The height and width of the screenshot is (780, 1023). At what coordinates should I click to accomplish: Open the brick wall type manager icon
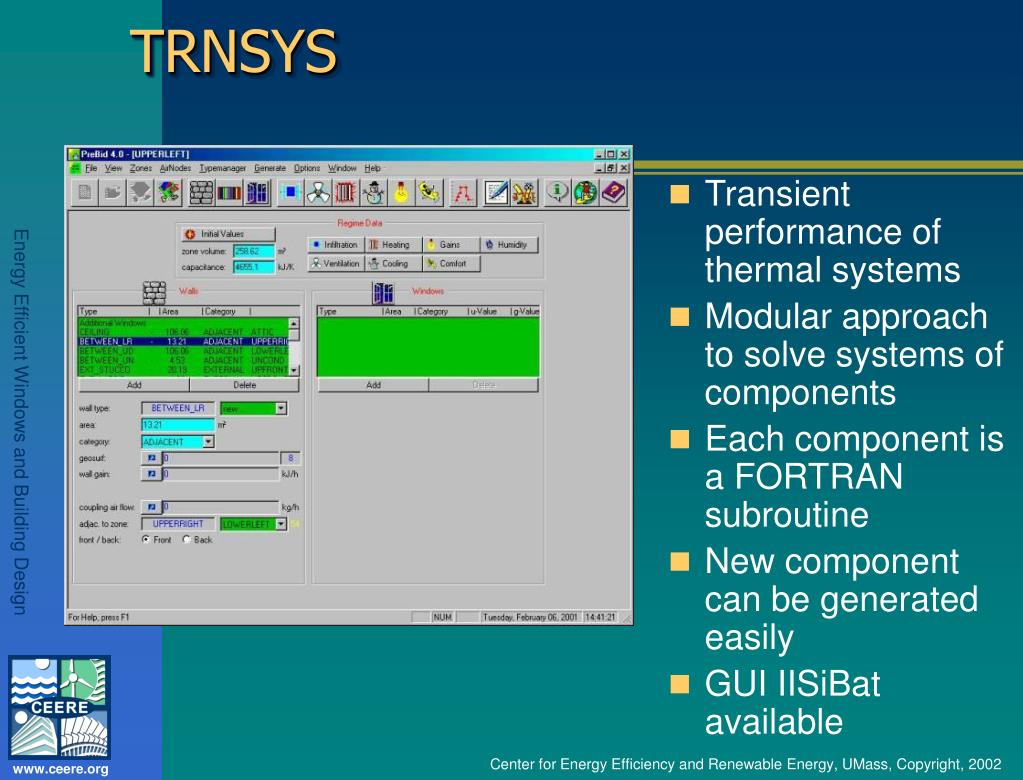(x=201, y=193)
